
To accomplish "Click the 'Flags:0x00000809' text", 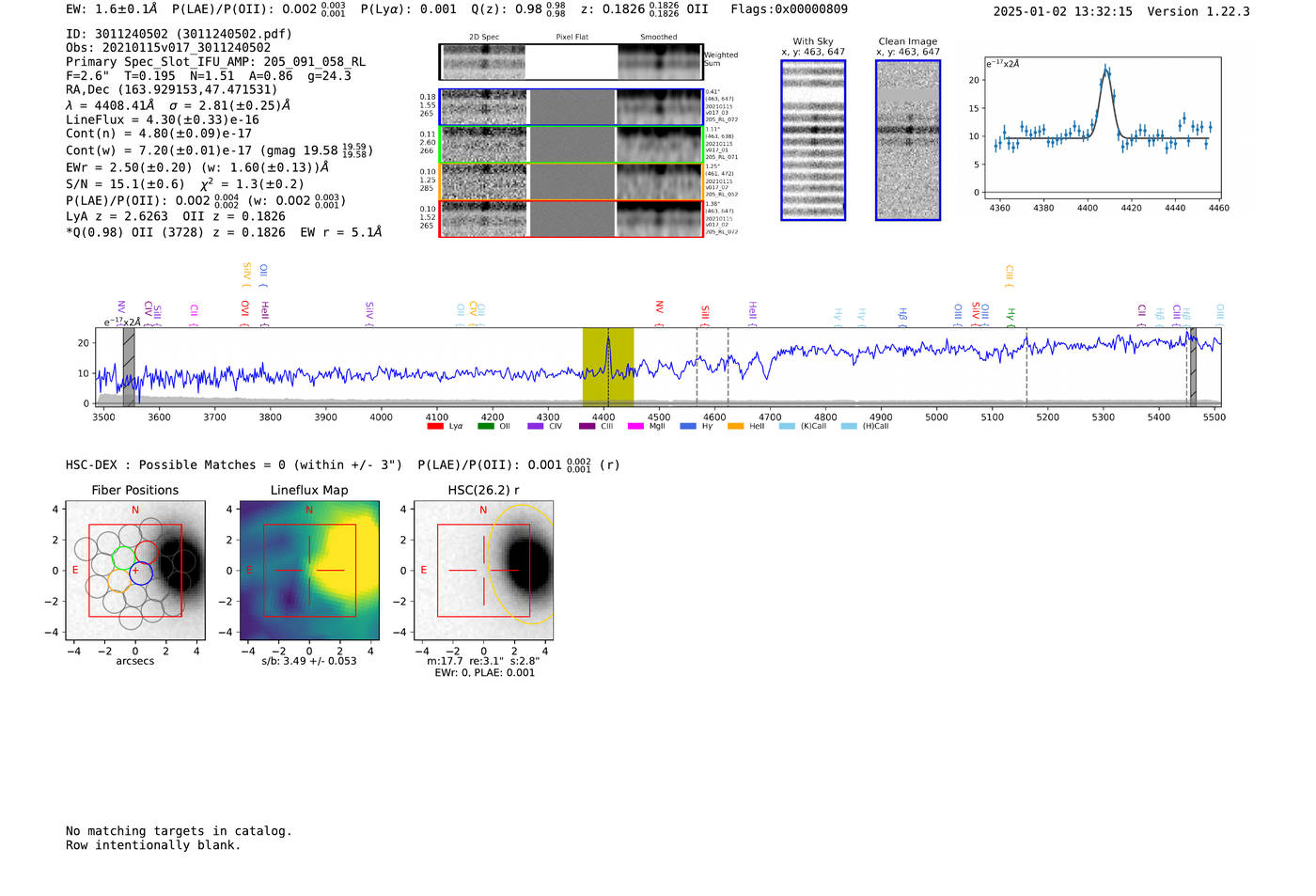I will coord(789,9).
